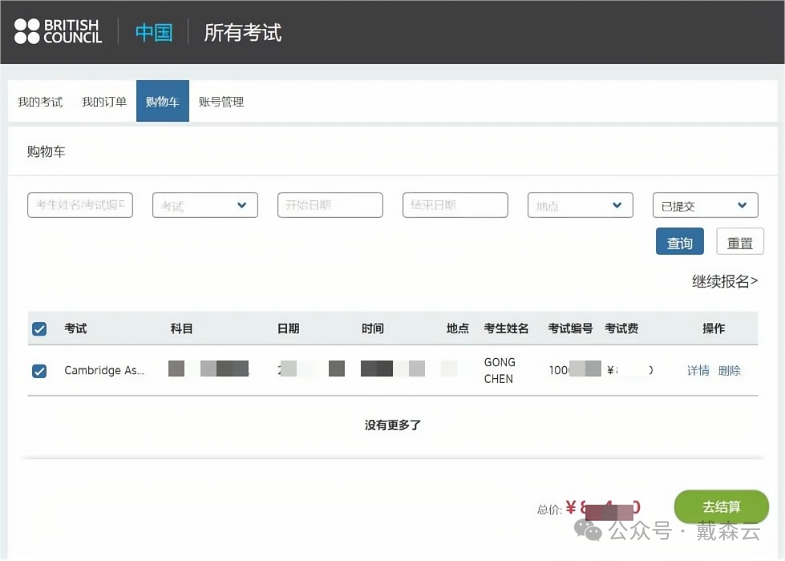The image size is (785, 561).
Task: Uncheck the Cambridge As... exam row checkbox
Action: 39,371
